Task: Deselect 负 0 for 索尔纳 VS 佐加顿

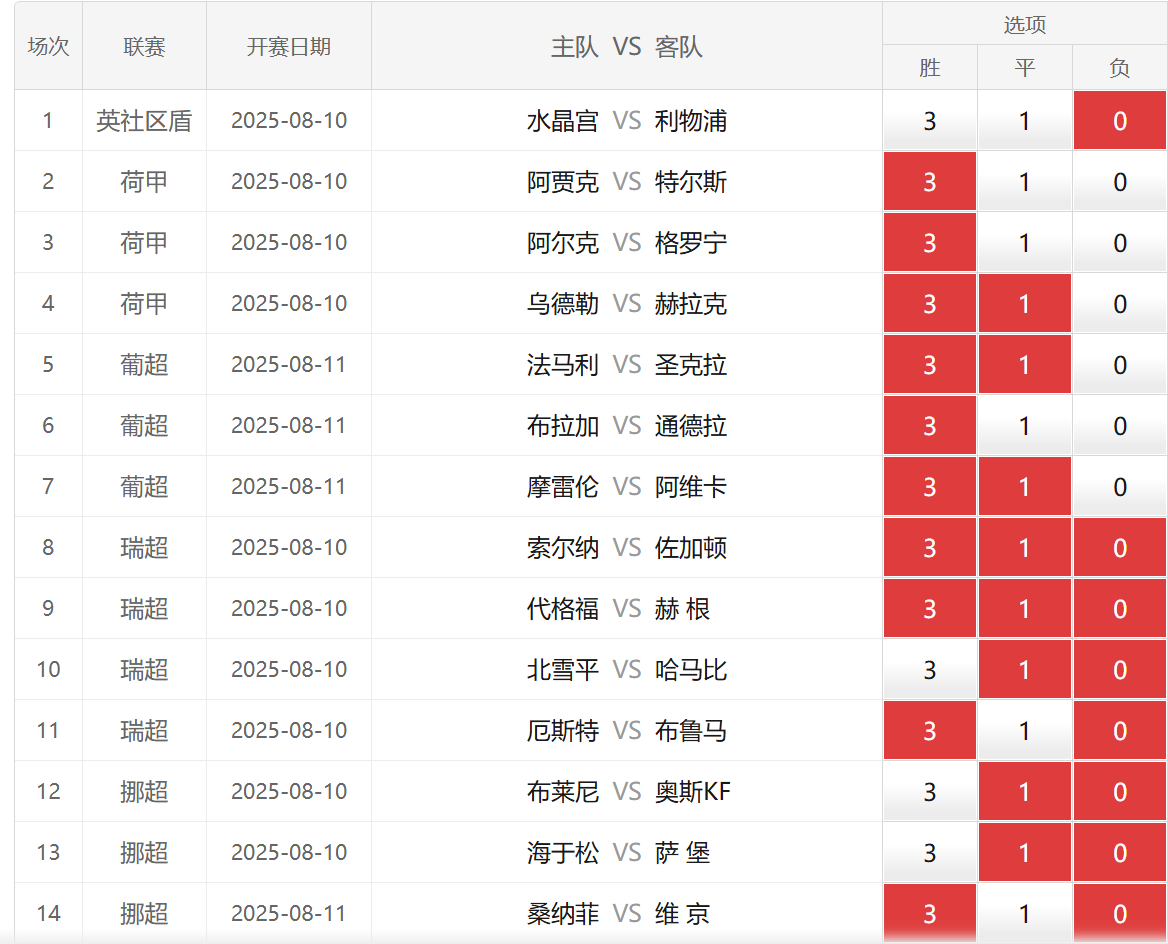Action: coord(1120,548)
